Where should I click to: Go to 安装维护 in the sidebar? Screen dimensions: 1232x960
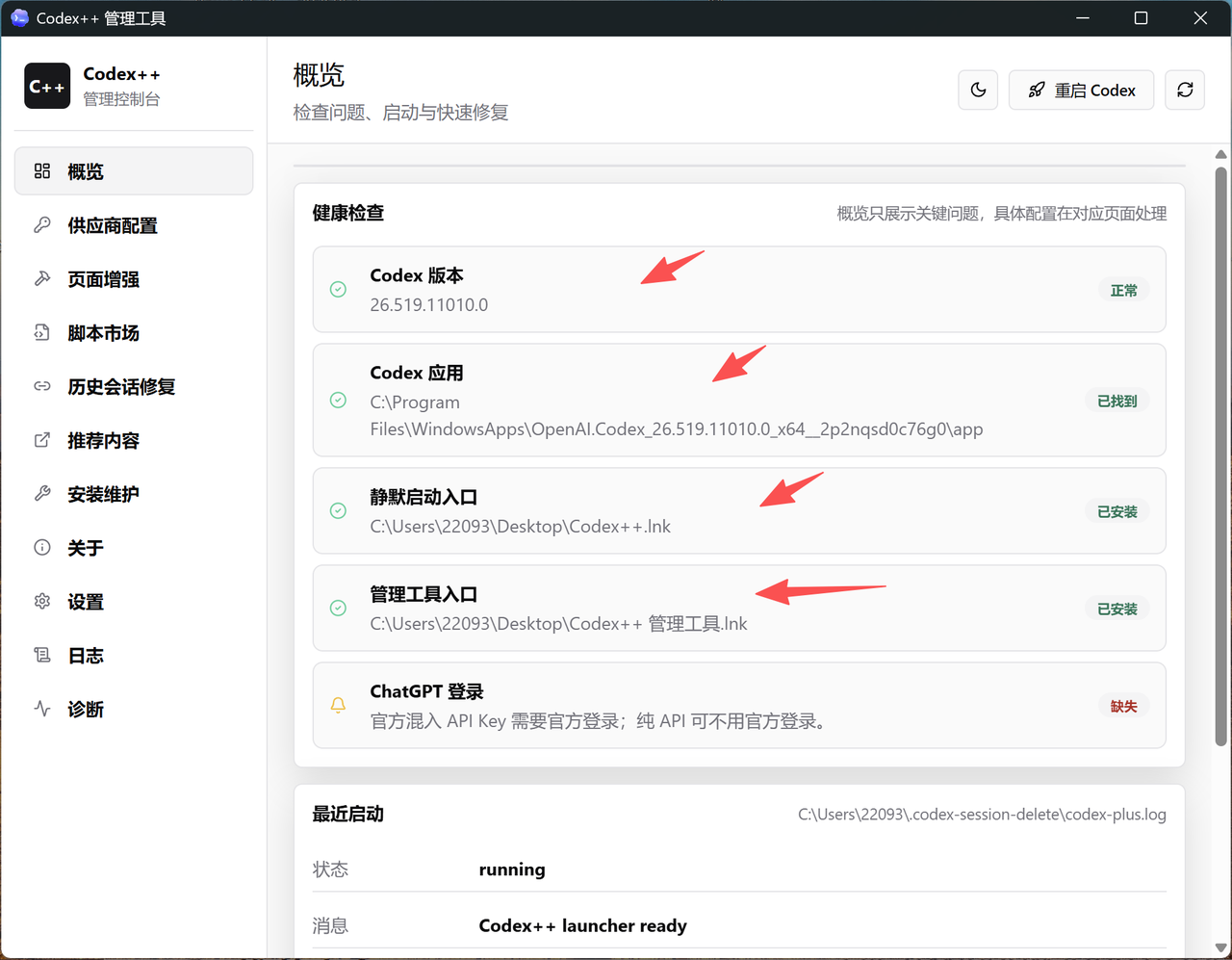coord(134,494)
